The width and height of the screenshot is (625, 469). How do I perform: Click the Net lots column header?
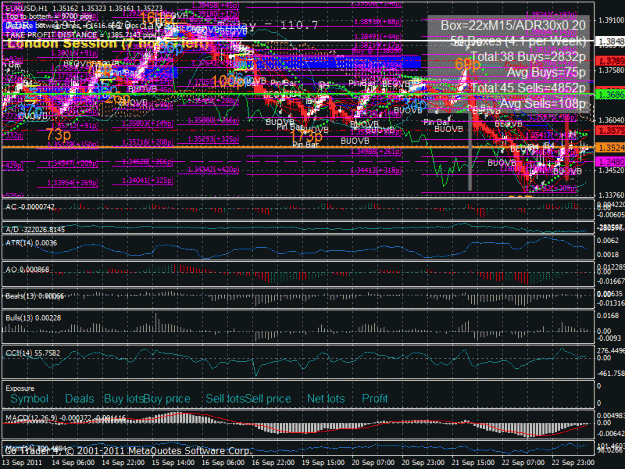click(326, 398)
